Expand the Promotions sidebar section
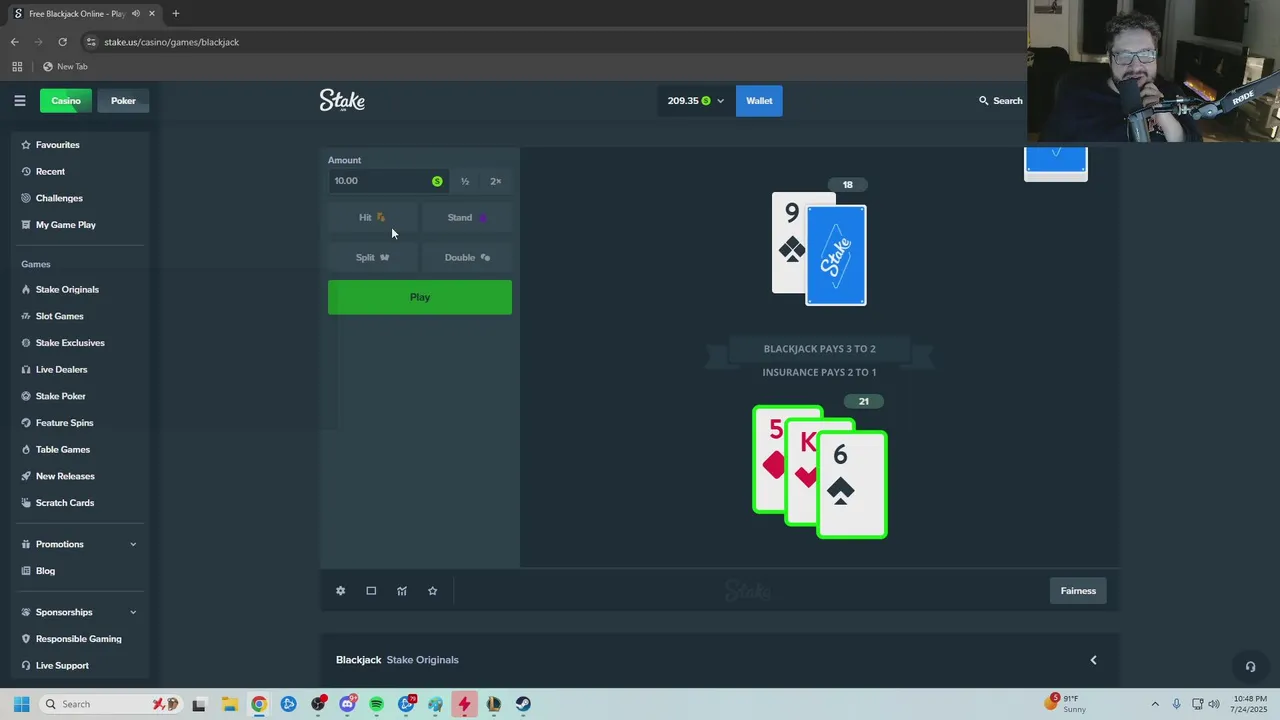The image size is (1280, 720). pyautogui.click(x=133, y=544)
